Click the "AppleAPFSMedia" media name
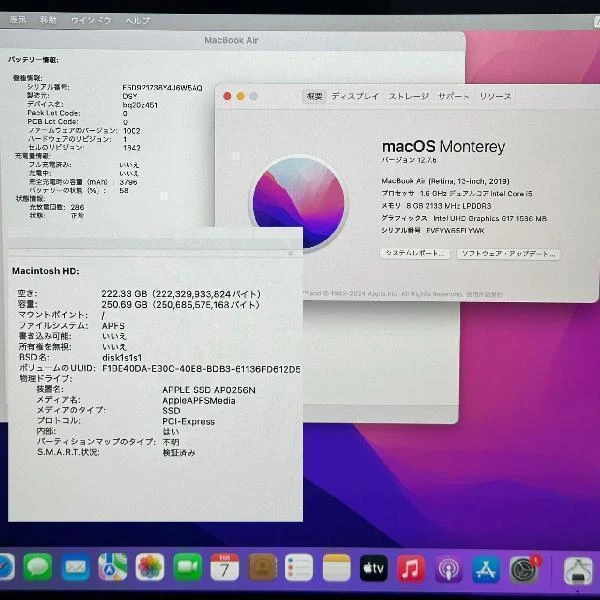This screenshot has height=600, width=600. (x=199, y=401)
